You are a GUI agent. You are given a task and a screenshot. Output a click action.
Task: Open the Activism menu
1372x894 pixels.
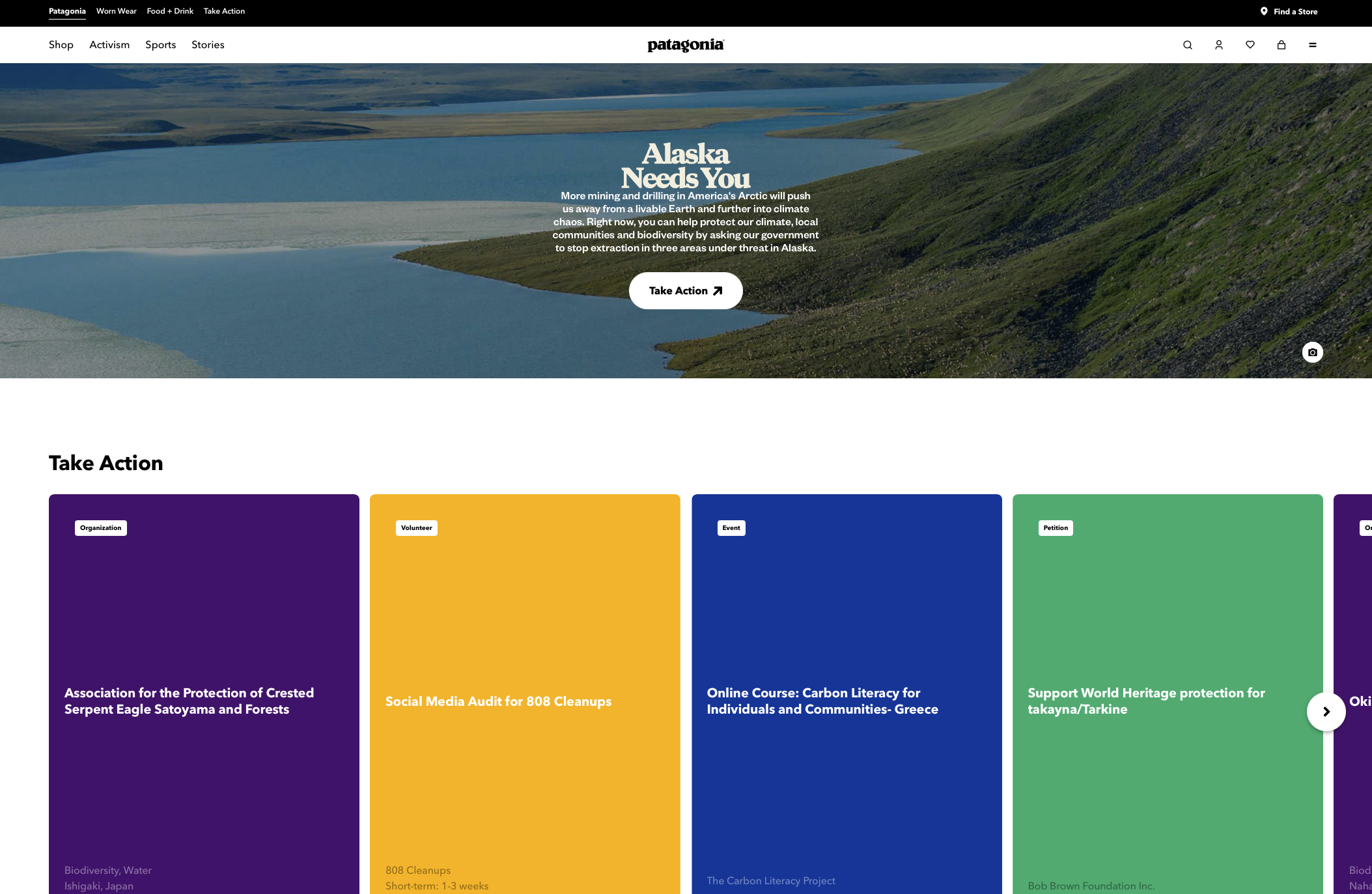point(109,45)
